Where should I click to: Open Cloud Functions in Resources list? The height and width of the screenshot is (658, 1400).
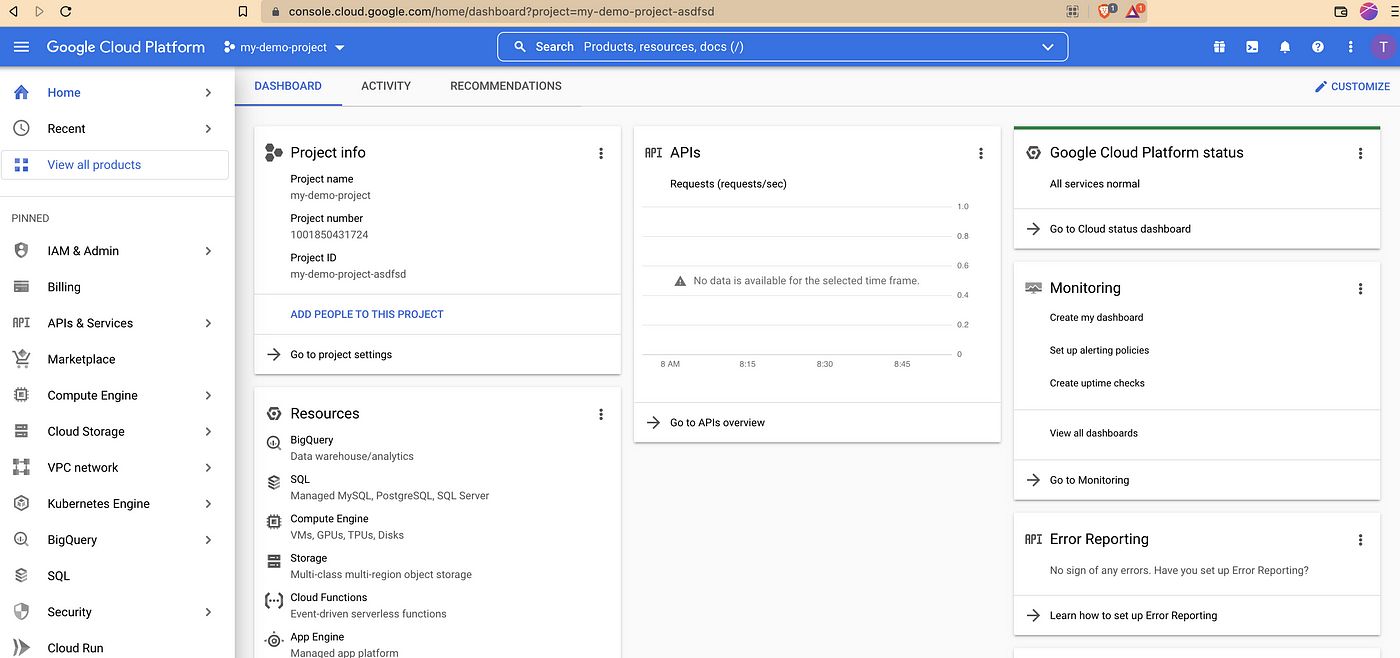(329, 597)
